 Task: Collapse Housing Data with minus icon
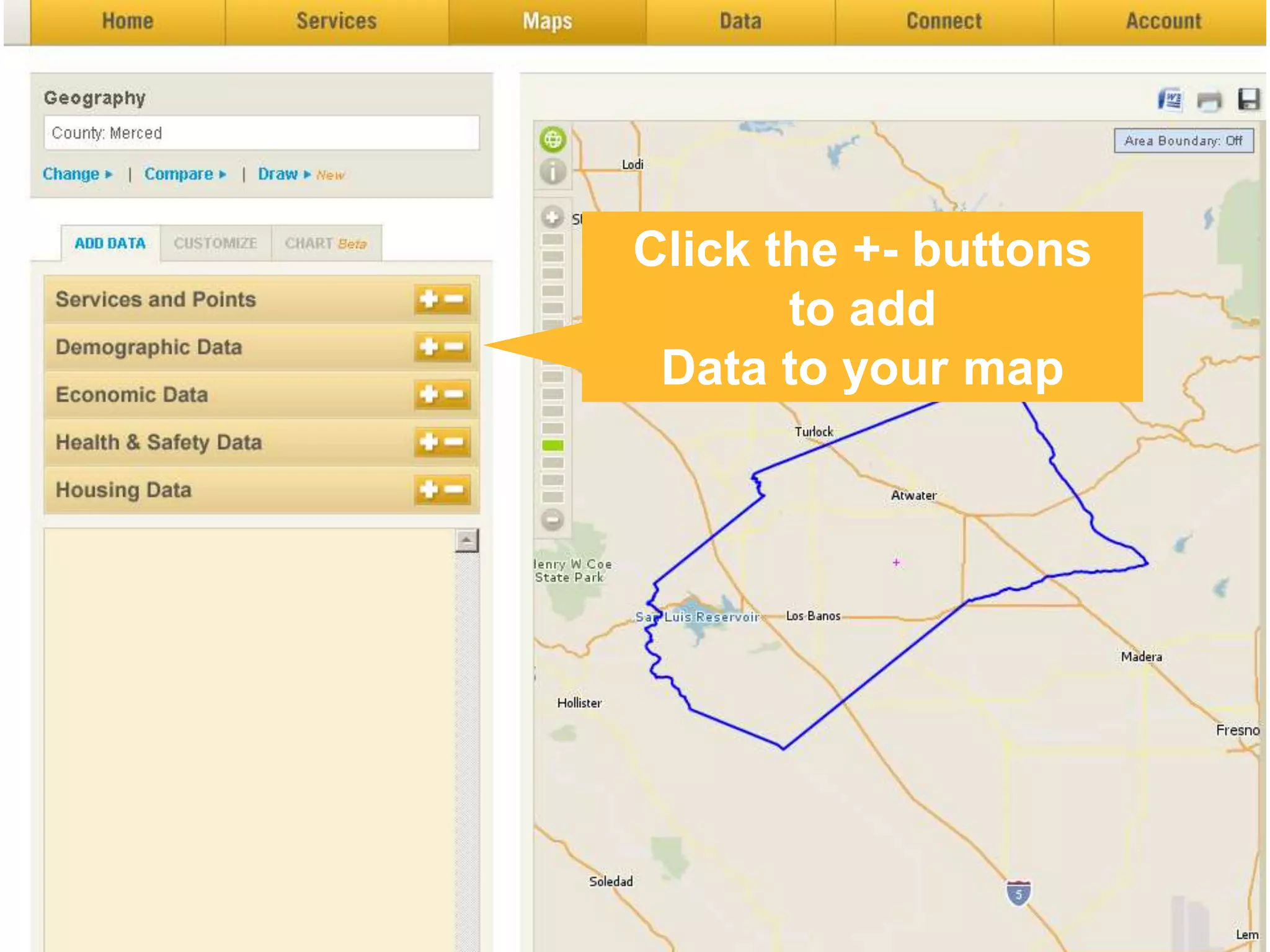click(x=455, y=490)
